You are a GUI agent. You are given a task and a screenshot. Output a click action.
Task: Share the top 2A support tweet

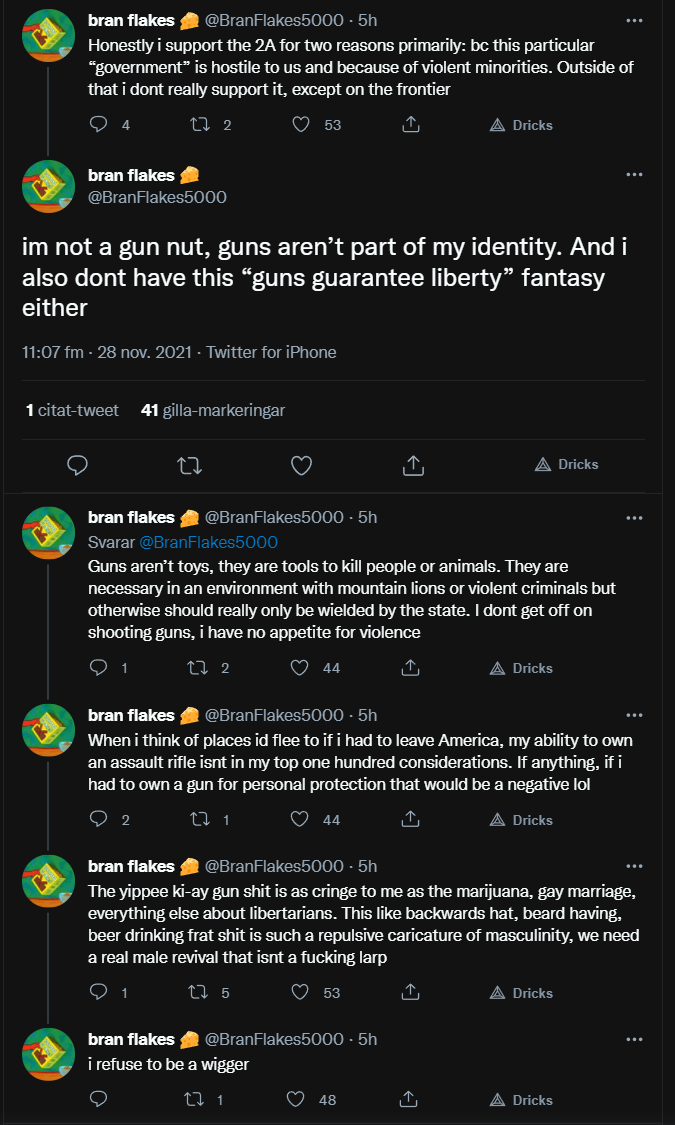click(x=410, y=125)
